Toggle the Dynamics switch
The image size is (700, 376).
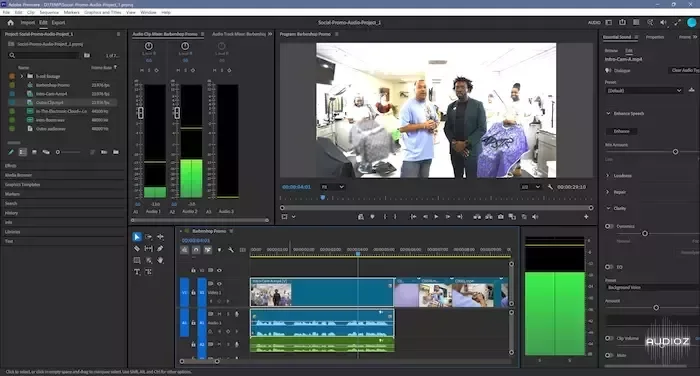click(609, 226)
